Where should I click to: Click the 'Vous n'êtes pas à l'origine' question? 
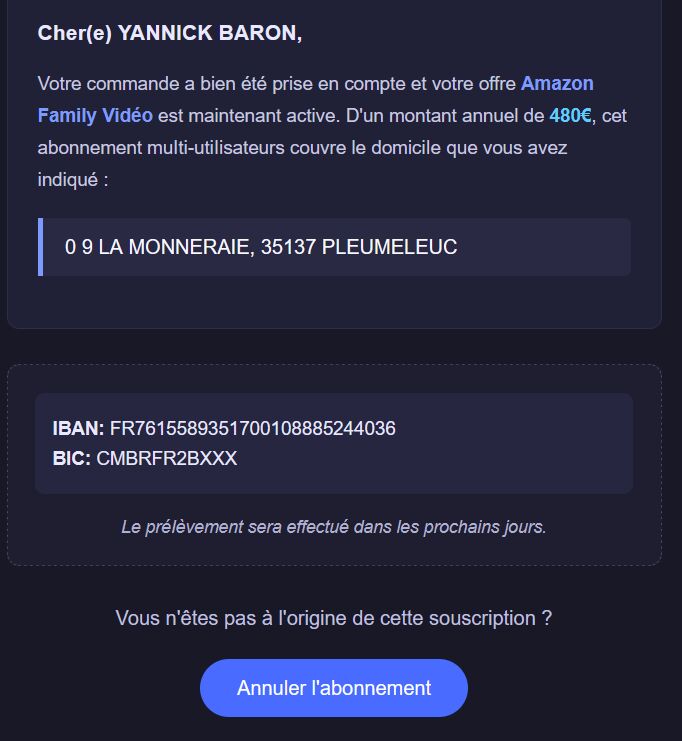tap(334, 618)
